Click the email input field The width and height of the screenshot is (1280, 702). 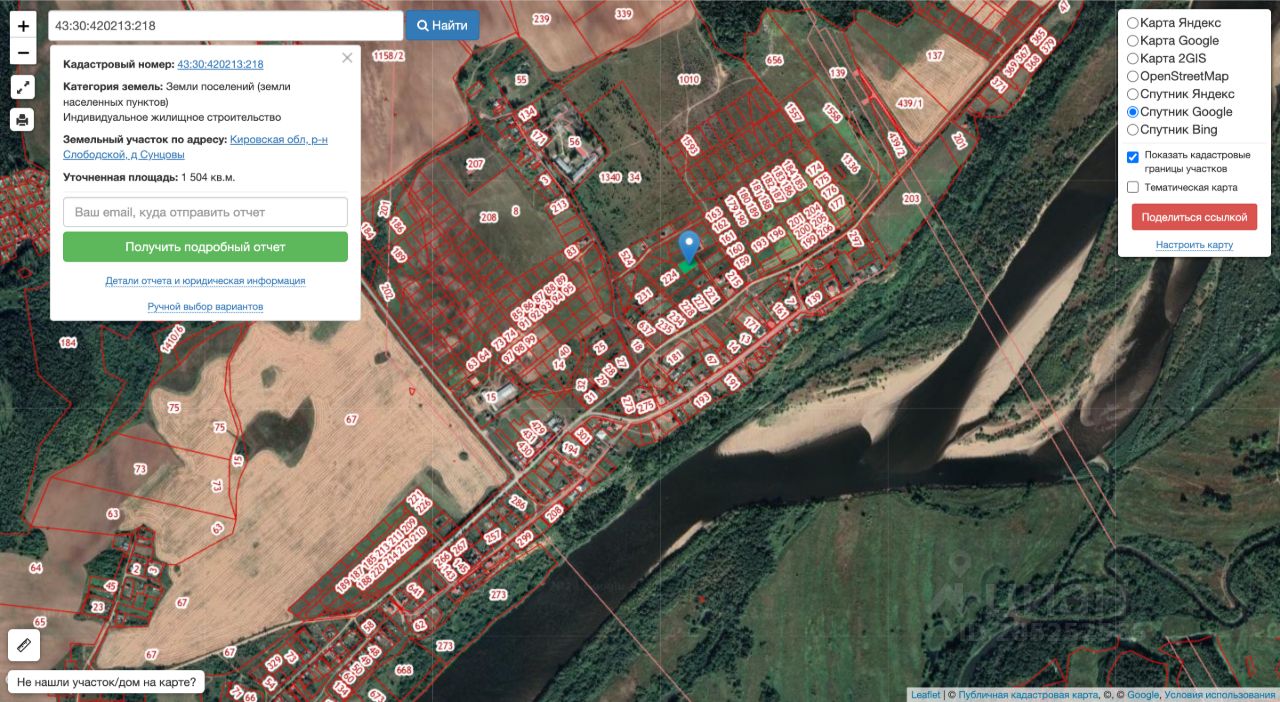tap(205, 212)
